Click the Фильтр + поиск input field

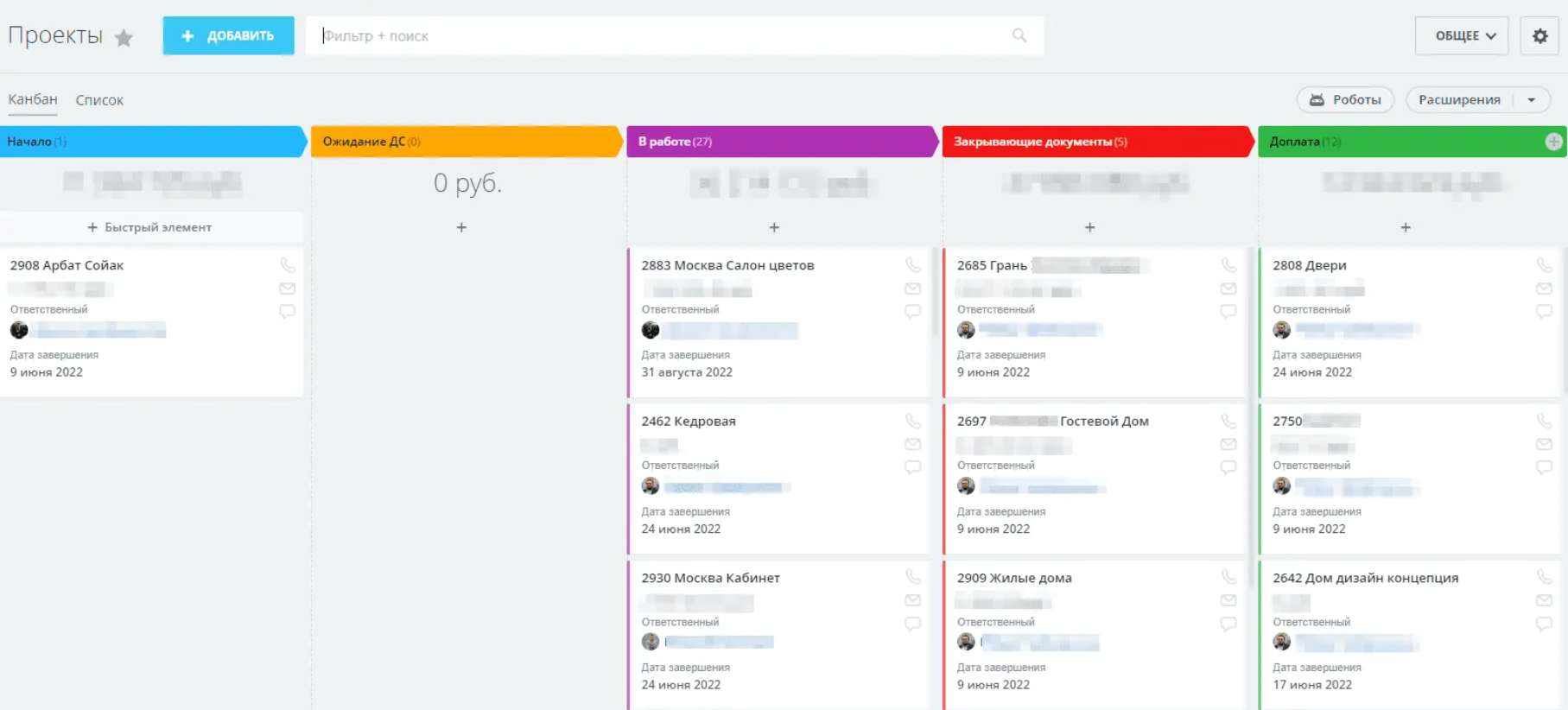(x=657, y=36)
